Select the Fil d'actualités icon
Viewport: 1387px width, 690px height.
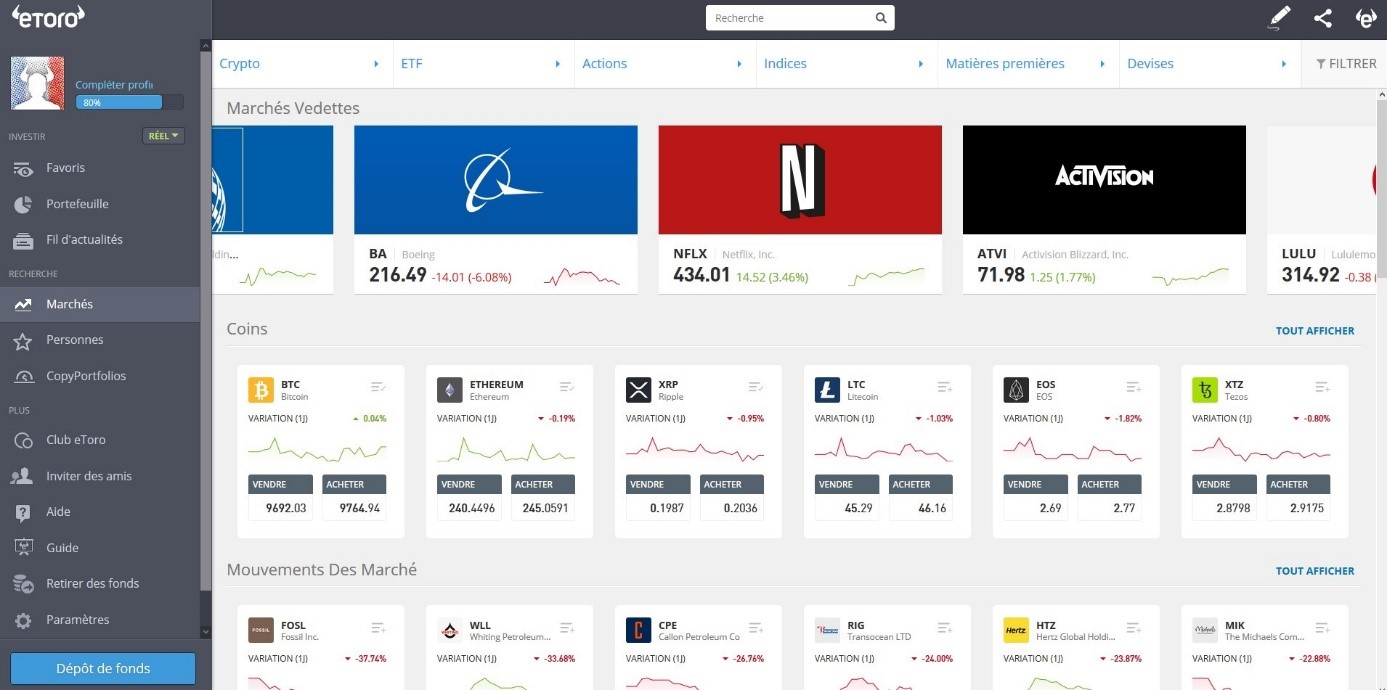(x=28, y=239)
